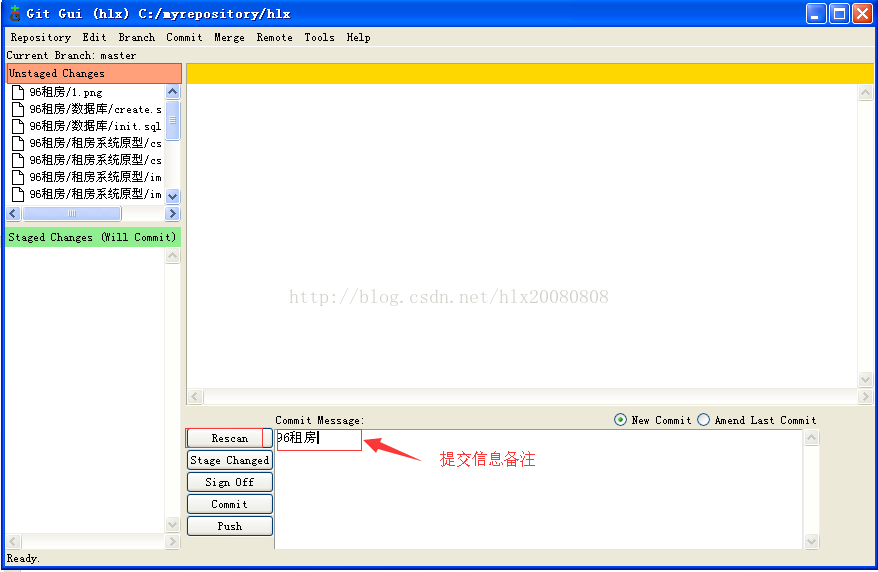Minimize the Git Gui window
This screenshot has height=572, width=878.
click(816, 13)
